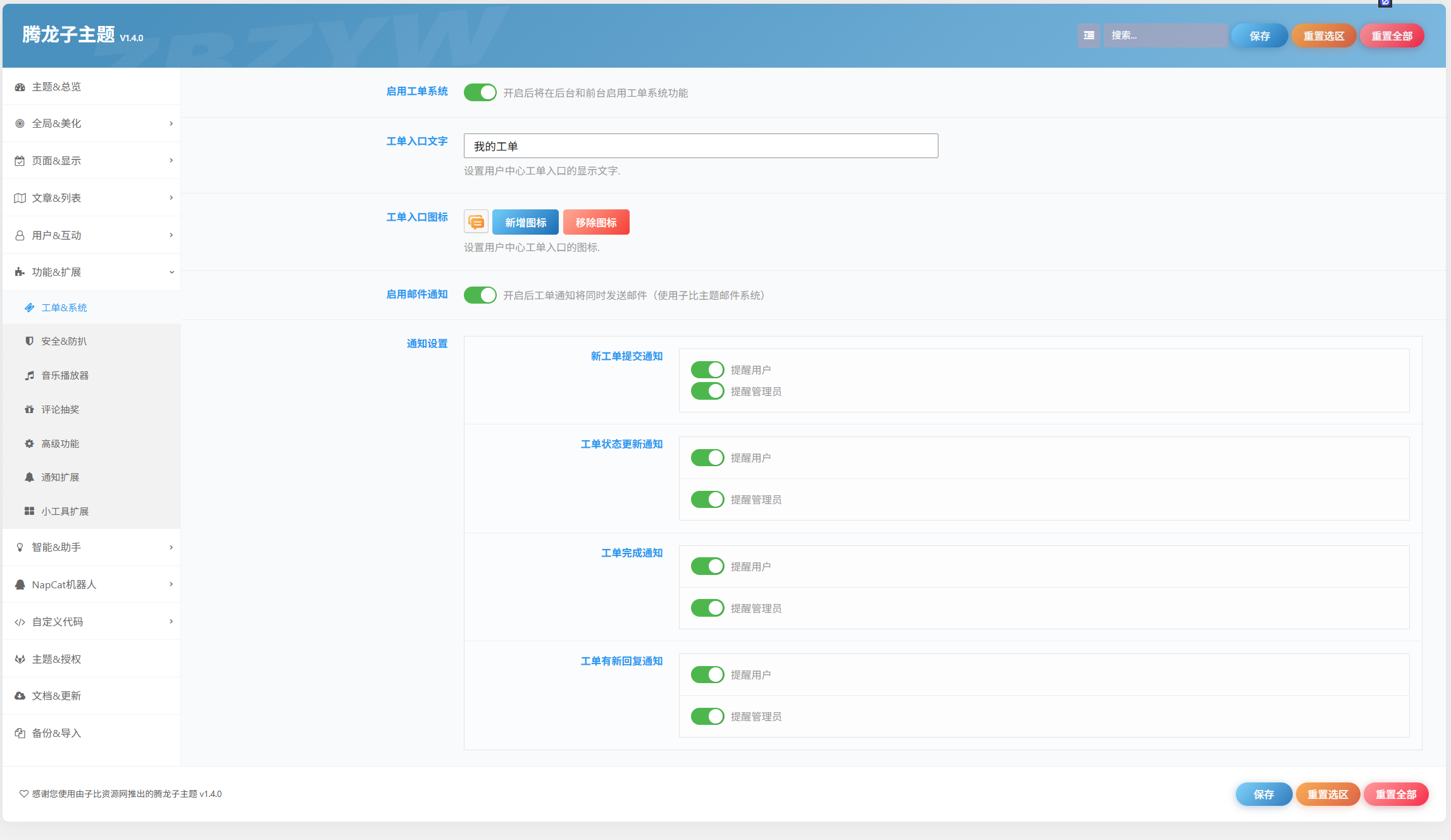Toggle 提醒用户 under 工单状态更新通知
The height and width of the screenshot is (840, 1451).
click(707, 457)
